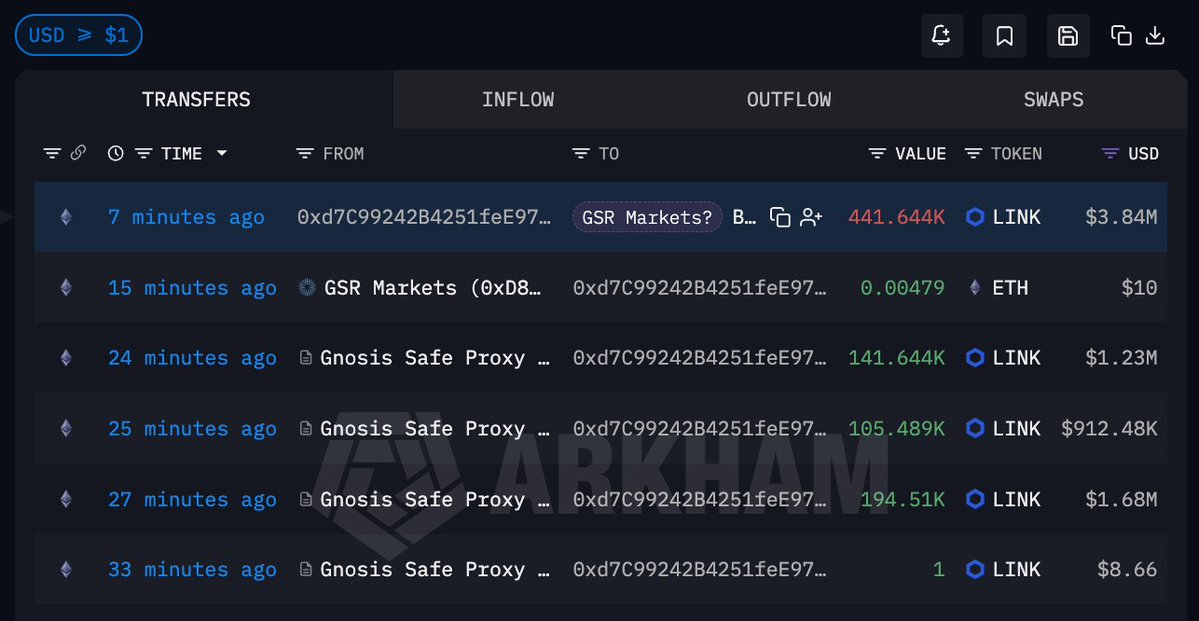
Task: Bookmark this view with the bookmark icon
Action: [x=1004, y=36]
